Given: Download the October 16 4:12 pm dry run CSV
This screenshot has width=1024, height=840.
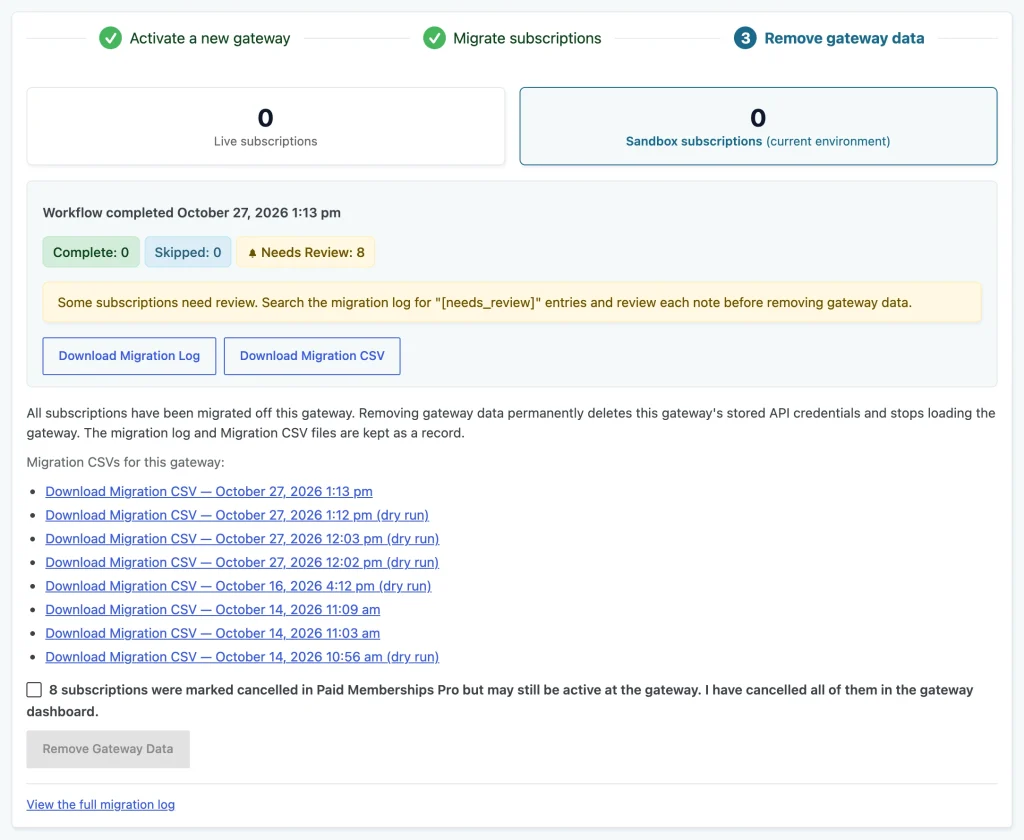Looking at the screenshot, I should 238,586.
